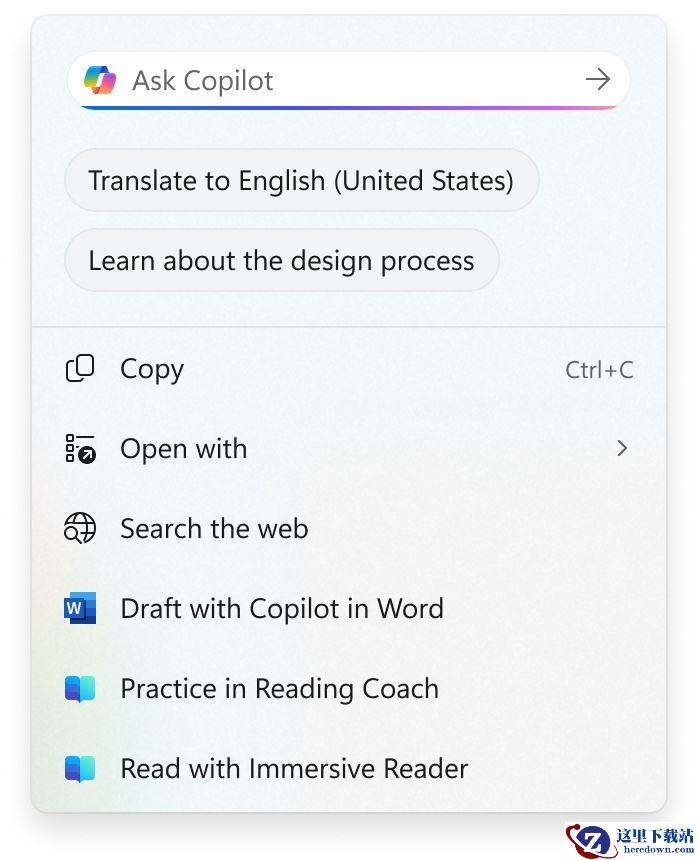Select Practice in Reading Coach

click(x=279, y=689)
